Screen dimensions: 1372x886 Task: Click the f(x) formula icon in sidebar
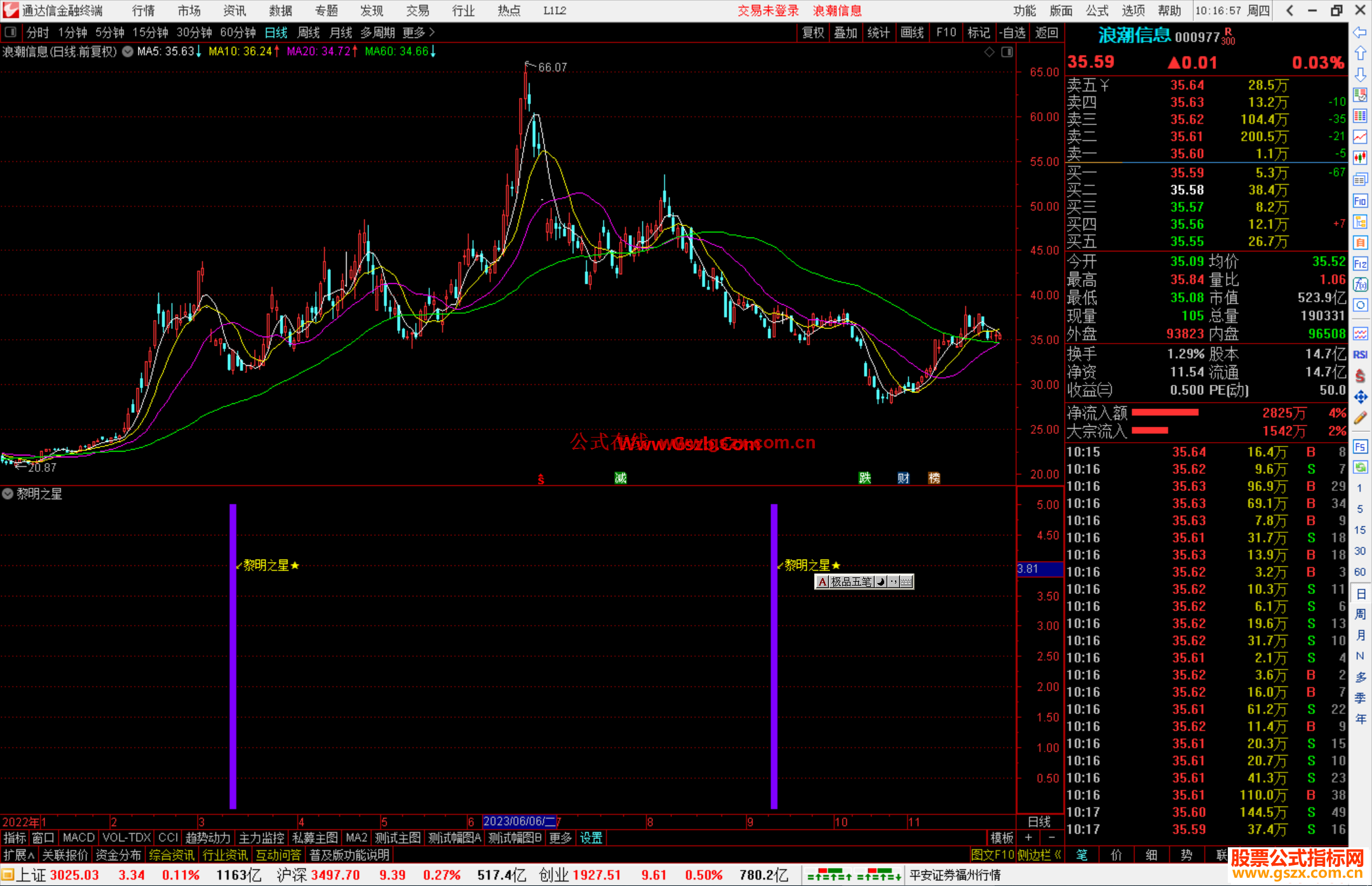click(x=1360, y=285)
